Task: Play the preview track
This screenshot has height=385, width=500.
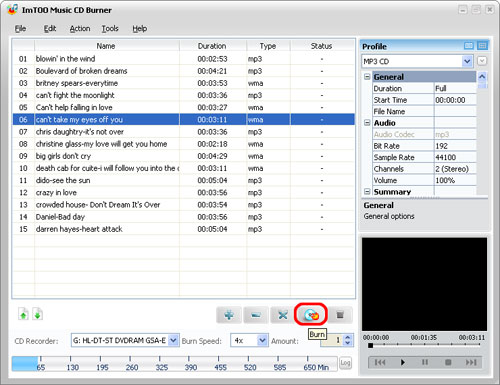Action: [x=403, y=362]
